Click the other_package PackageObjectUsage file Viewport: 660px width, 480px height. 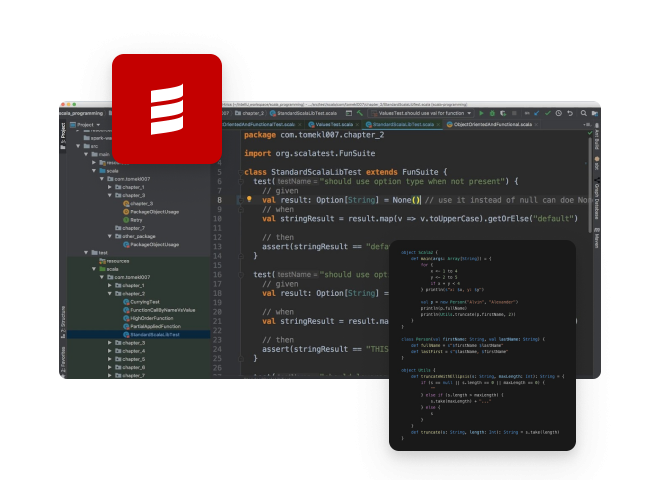(151, 245)
